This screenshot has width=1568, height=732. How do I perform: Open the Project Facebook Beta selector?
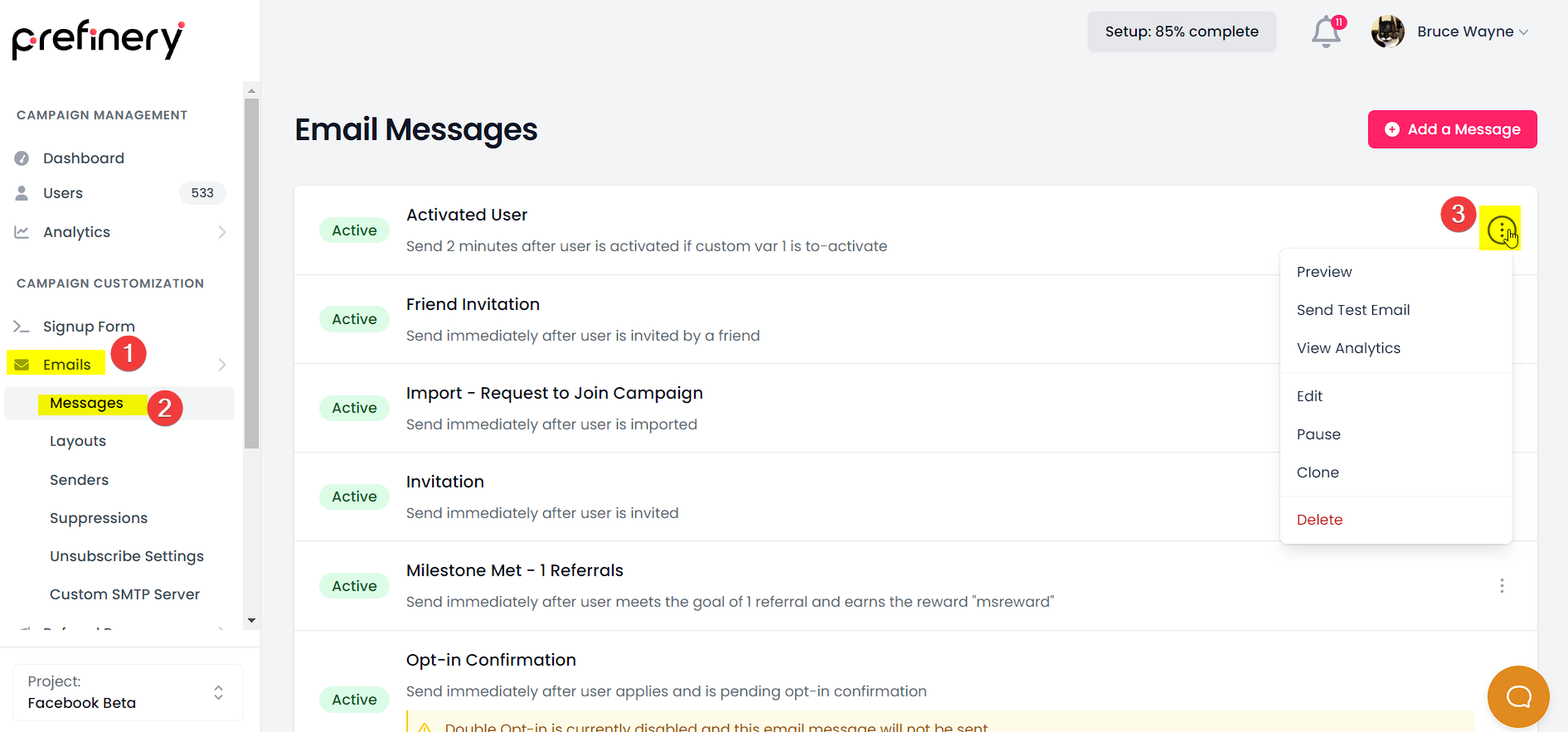pos(128,692)
